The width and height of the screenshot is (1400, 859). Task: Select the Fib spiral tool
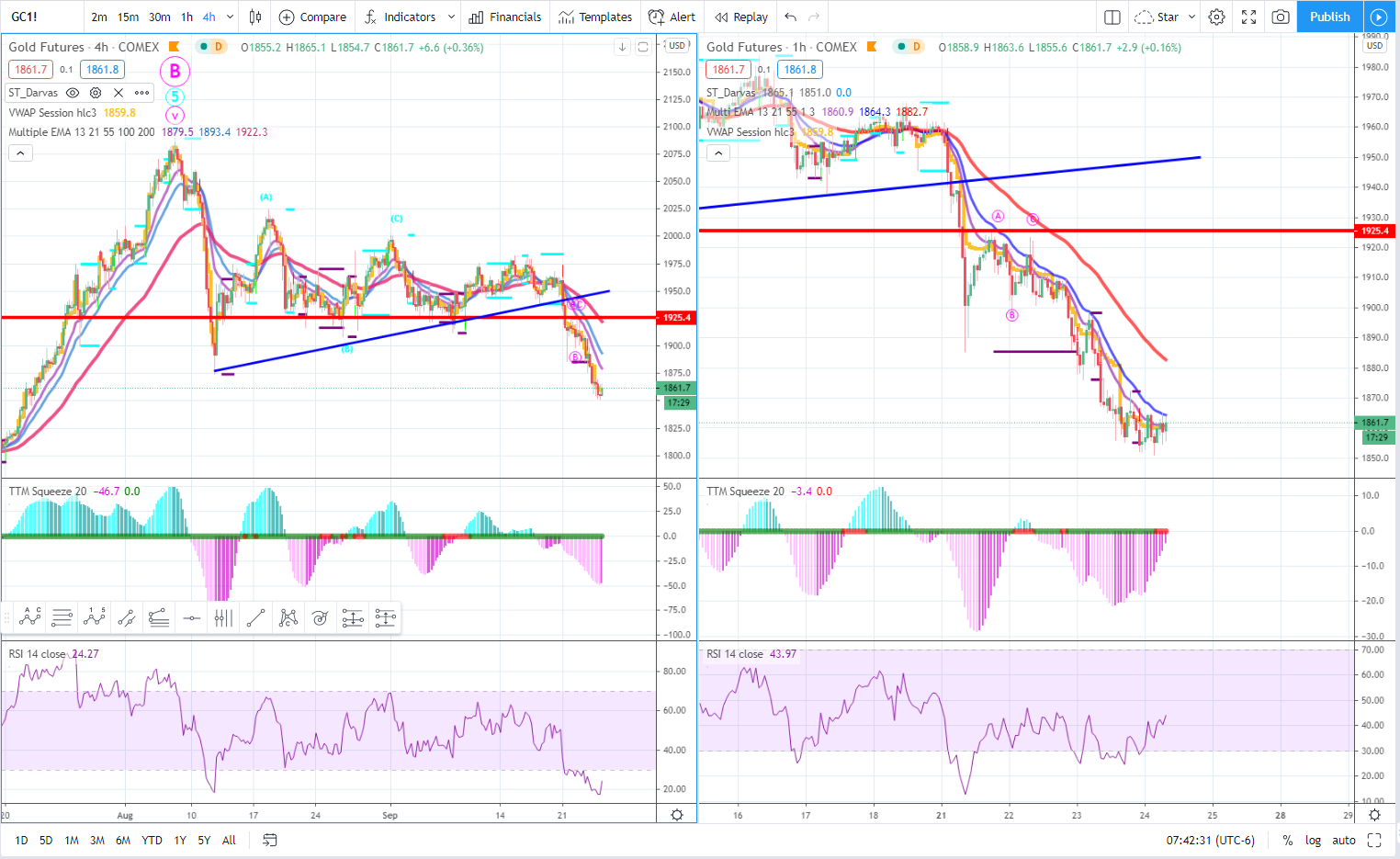(x=321, y=618)
